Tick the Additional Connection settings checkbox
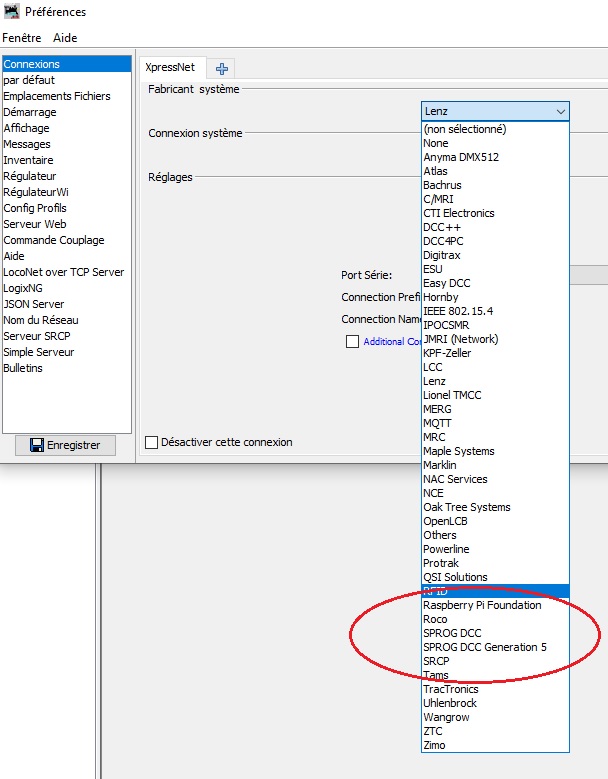Viewport: 608px width, 779px height. coord(352,341)
